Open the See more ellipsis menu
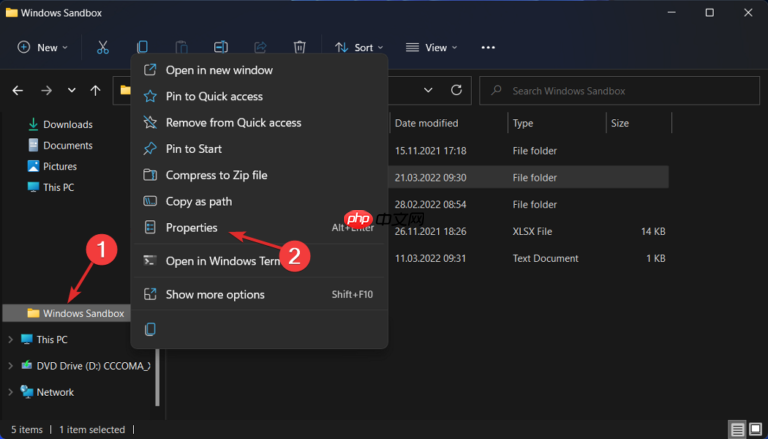768x439 pixels. [x=488, y=47]
